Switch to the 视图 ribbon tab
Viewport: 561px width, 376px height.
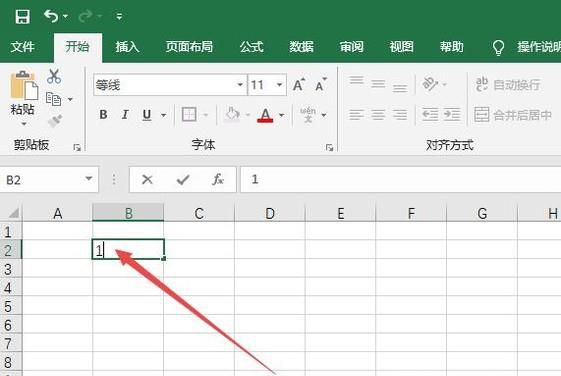[401, 47]
